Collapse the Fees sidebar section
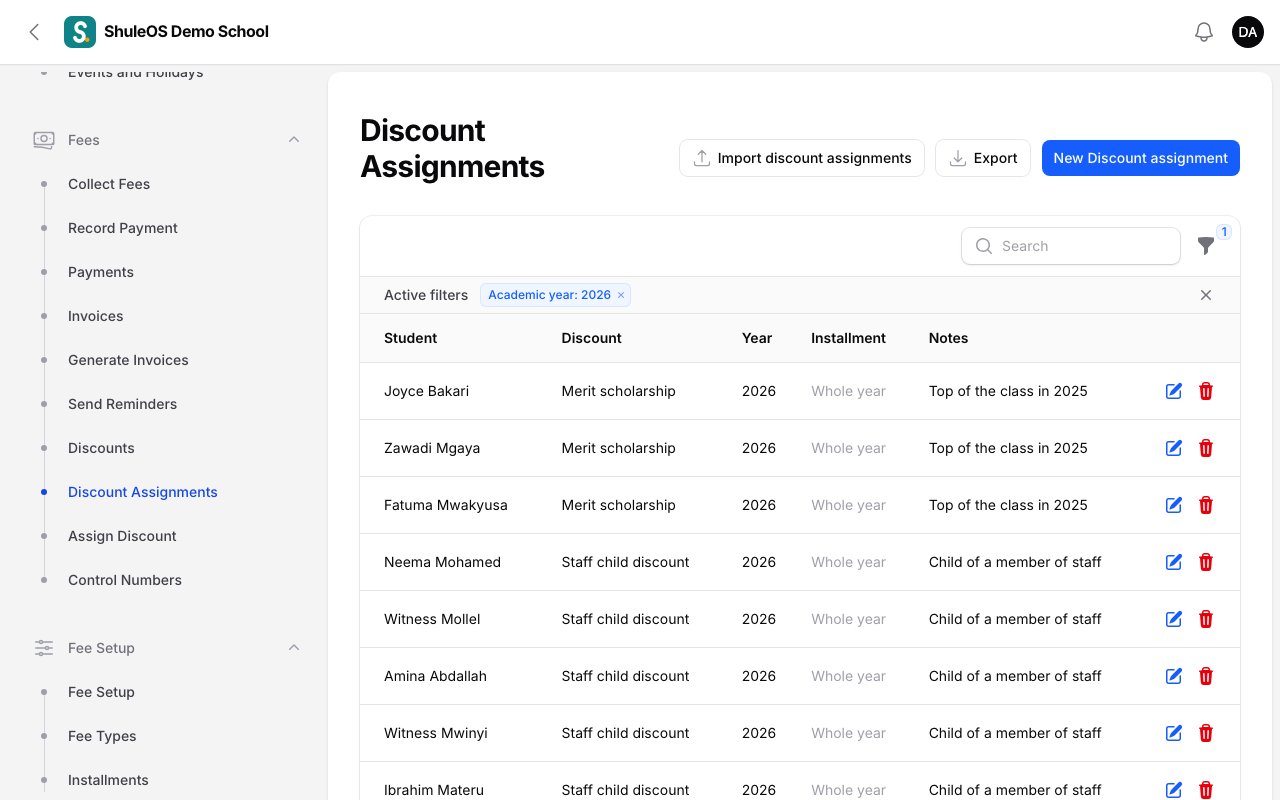The image size is (1280, 800). point(294,140)
